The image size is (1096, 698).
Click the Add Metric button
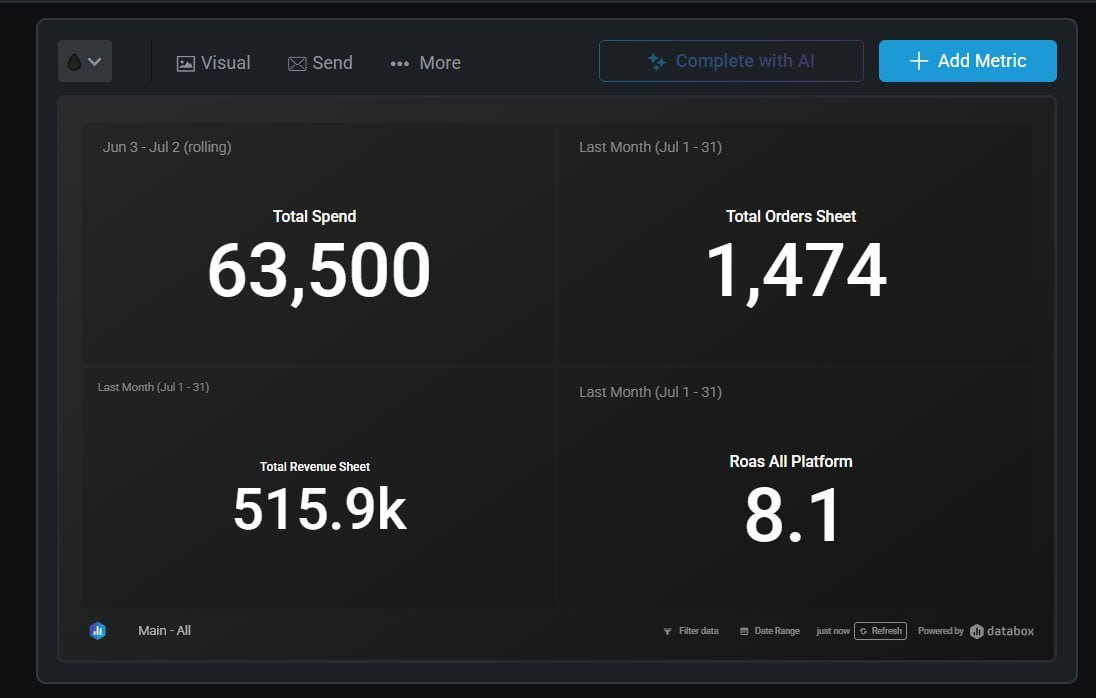[x=967, y=61]
